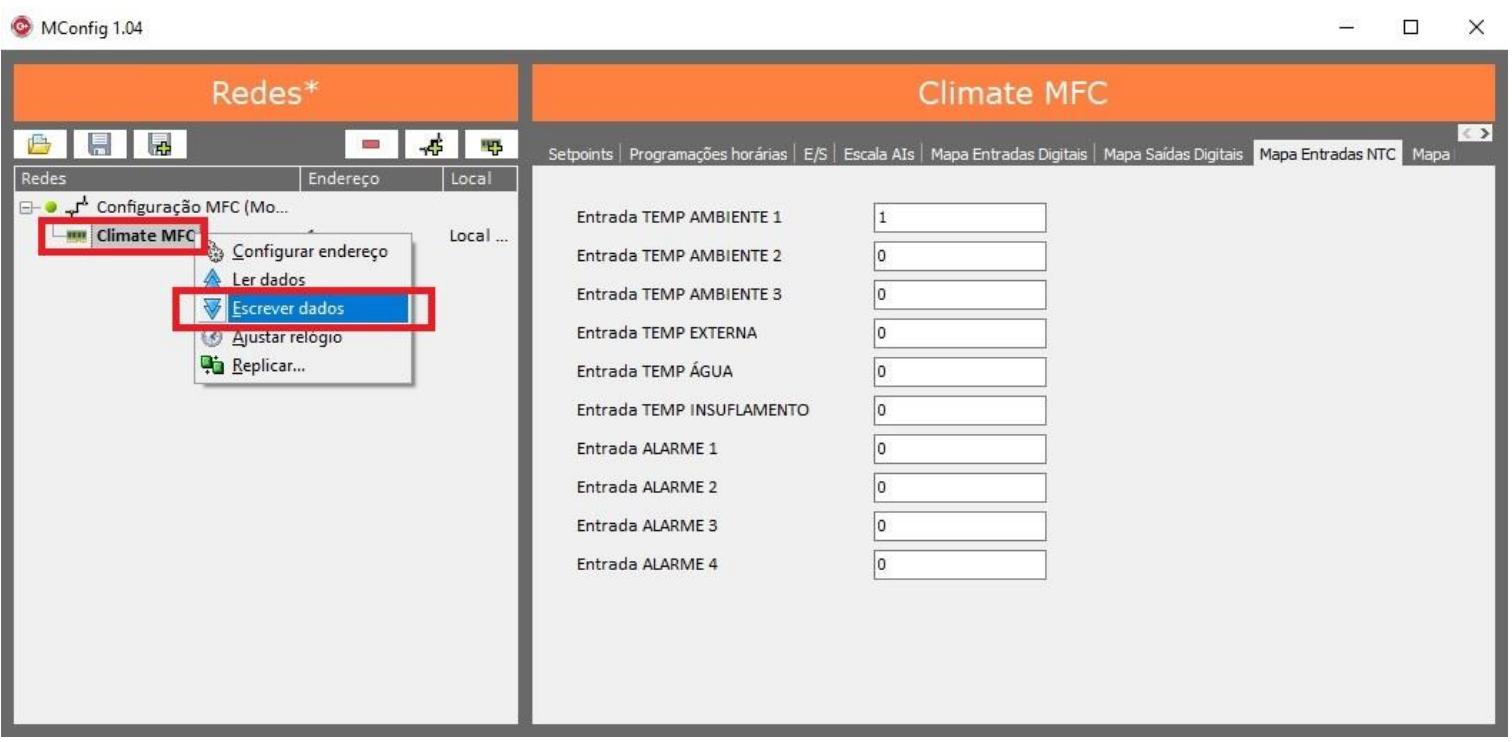
Task: Click the Local column header
Action: [x=480, y=179]
